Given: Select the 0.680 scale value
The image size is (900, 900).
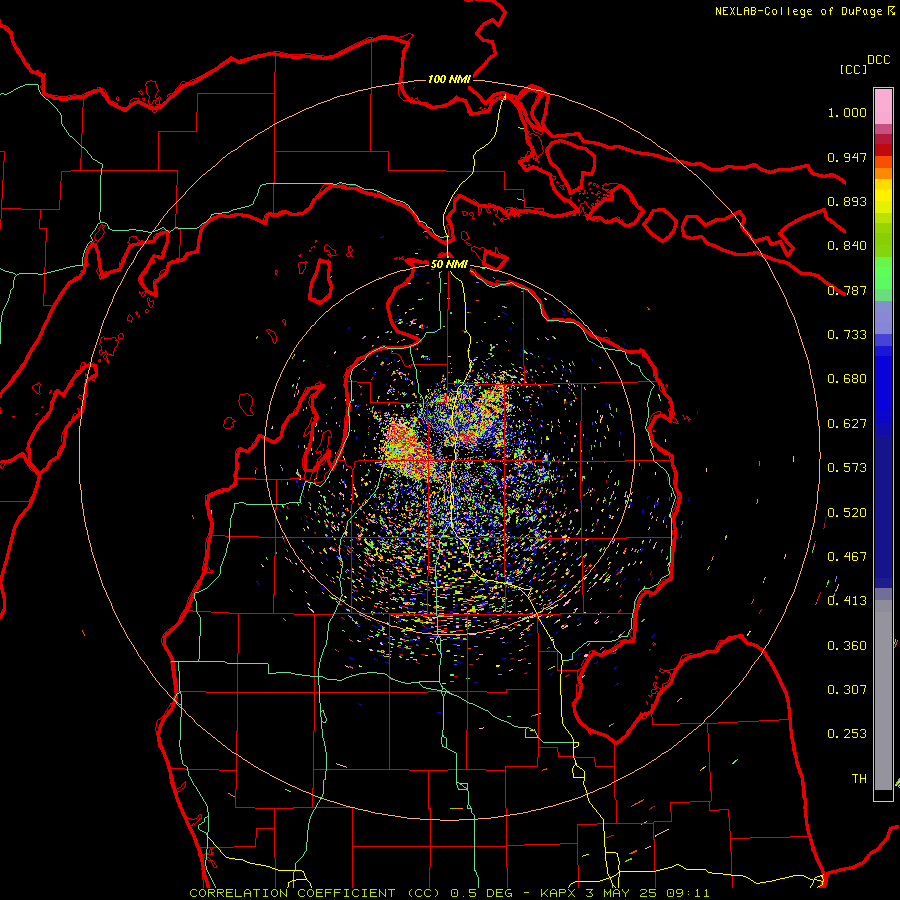Looking at the screenshot, I should (x=847, y=379).
